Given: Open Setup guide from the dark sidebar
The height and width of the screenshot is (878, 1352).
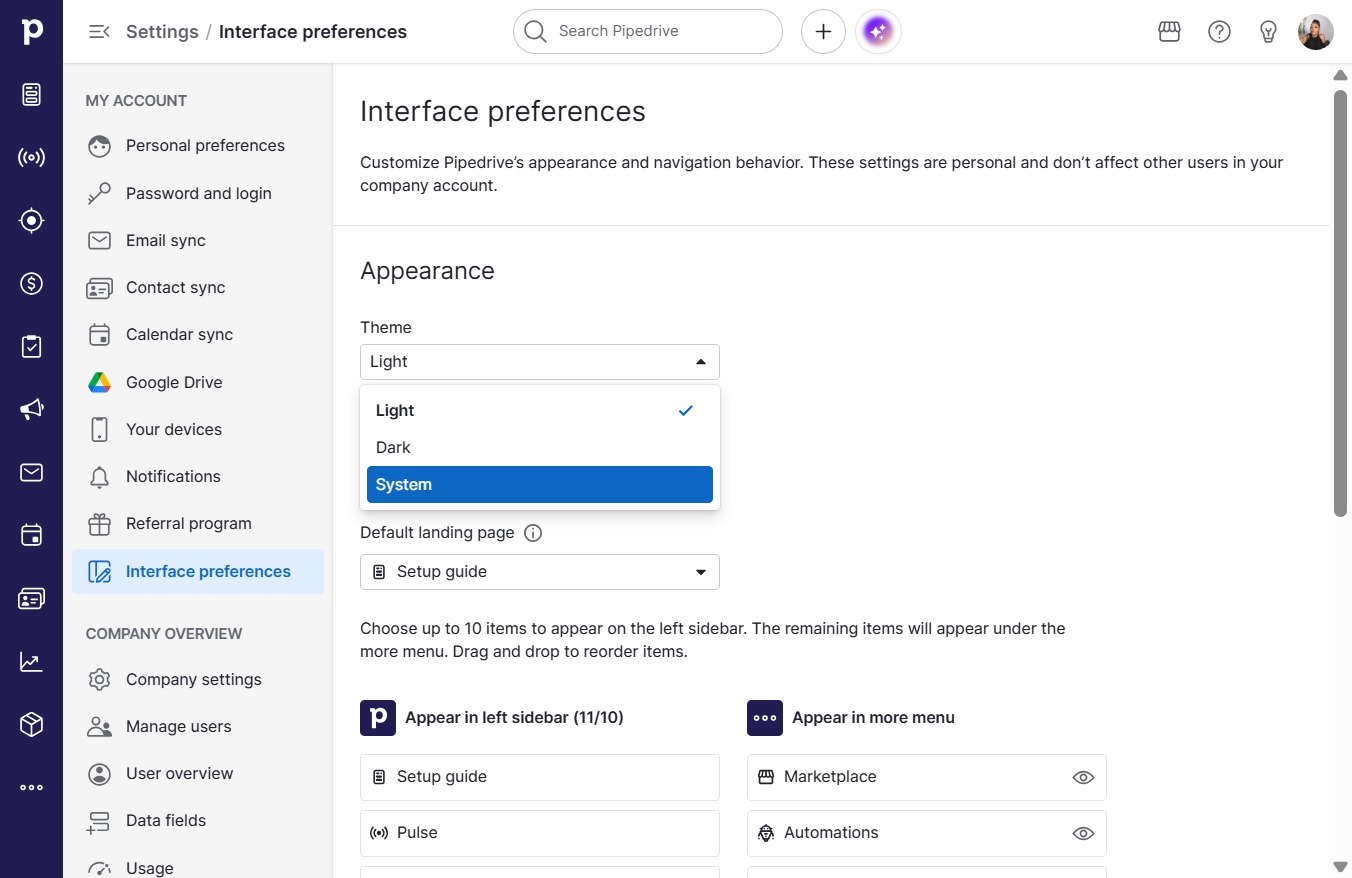Looking at the screenshot, I should coord(32,95).
